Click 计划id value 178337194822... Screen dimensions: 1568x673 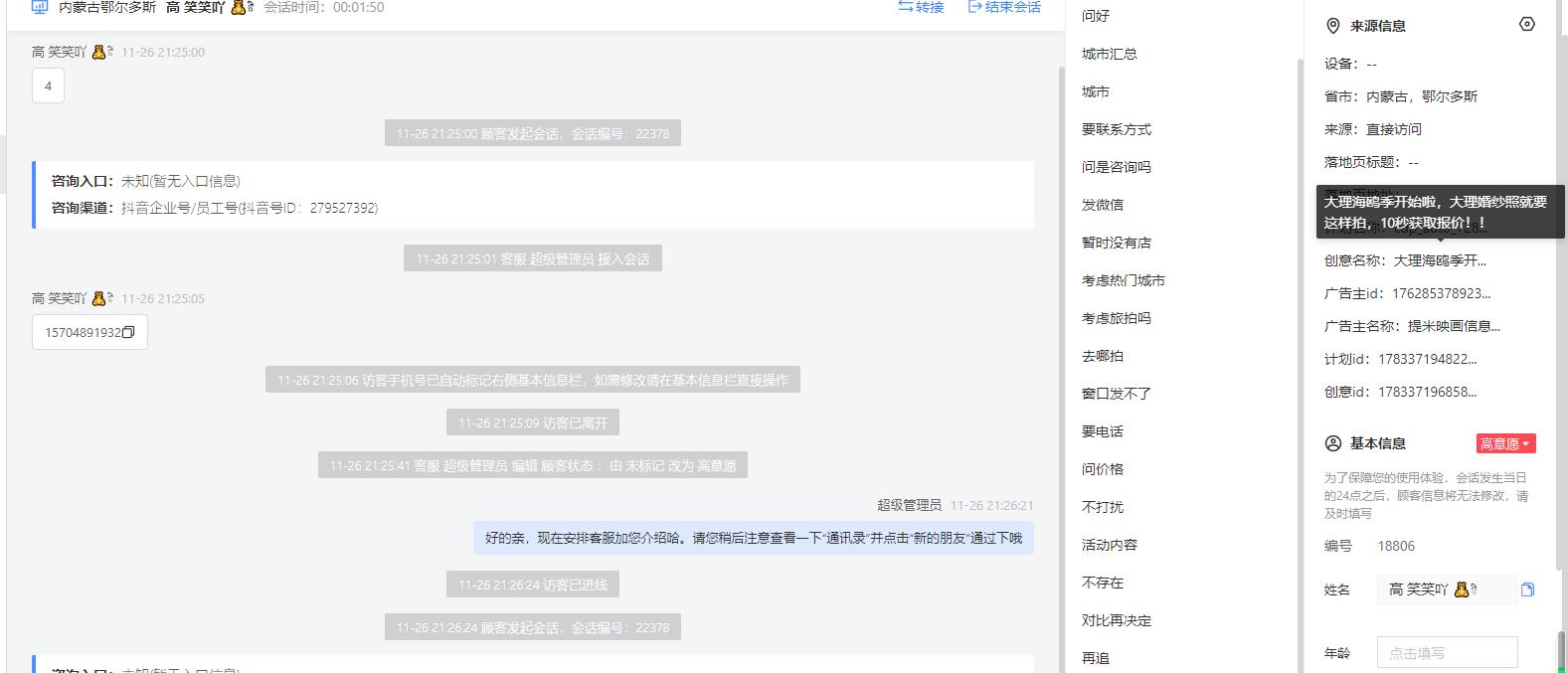pyautogui.click(x=1427, y=359)
